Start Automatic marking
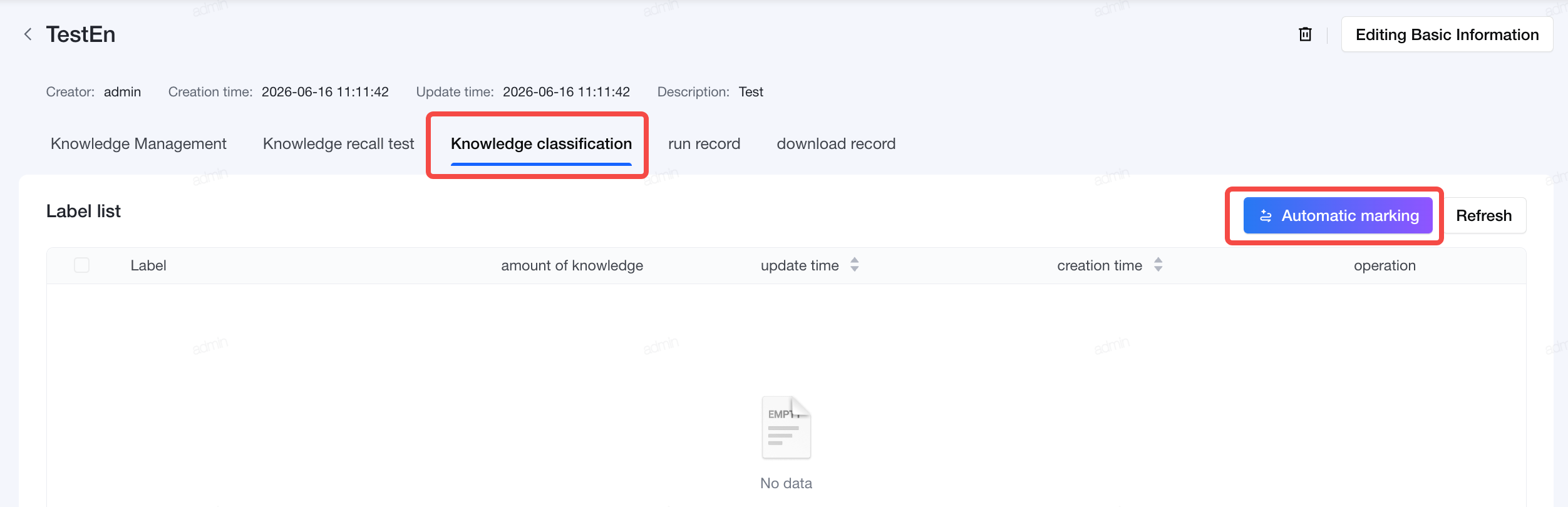 pyautogui.click(x=1338, y=216)
